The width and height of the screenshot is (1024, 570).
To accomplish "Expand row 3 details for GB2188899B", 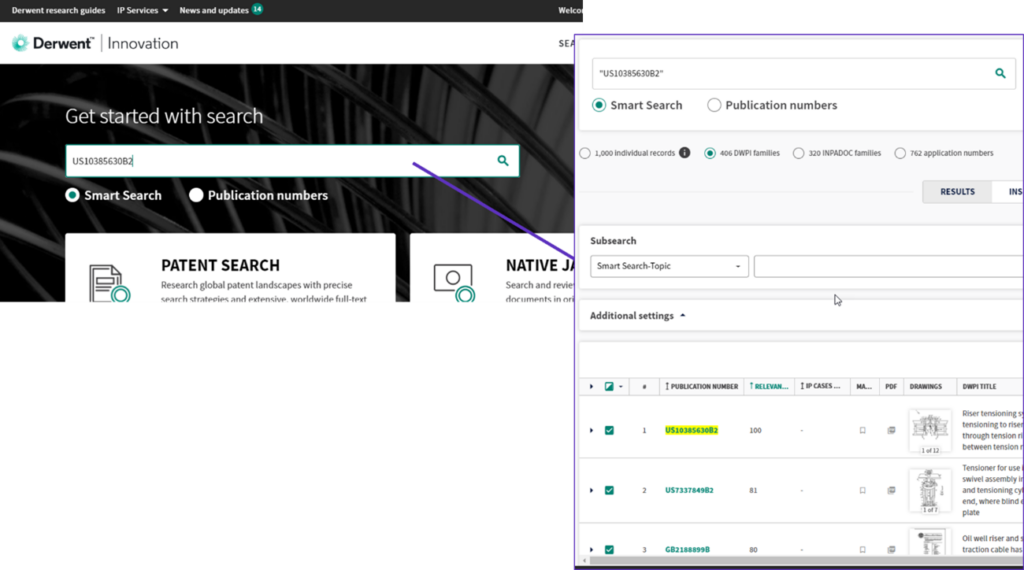I will (x=592, y=550).
